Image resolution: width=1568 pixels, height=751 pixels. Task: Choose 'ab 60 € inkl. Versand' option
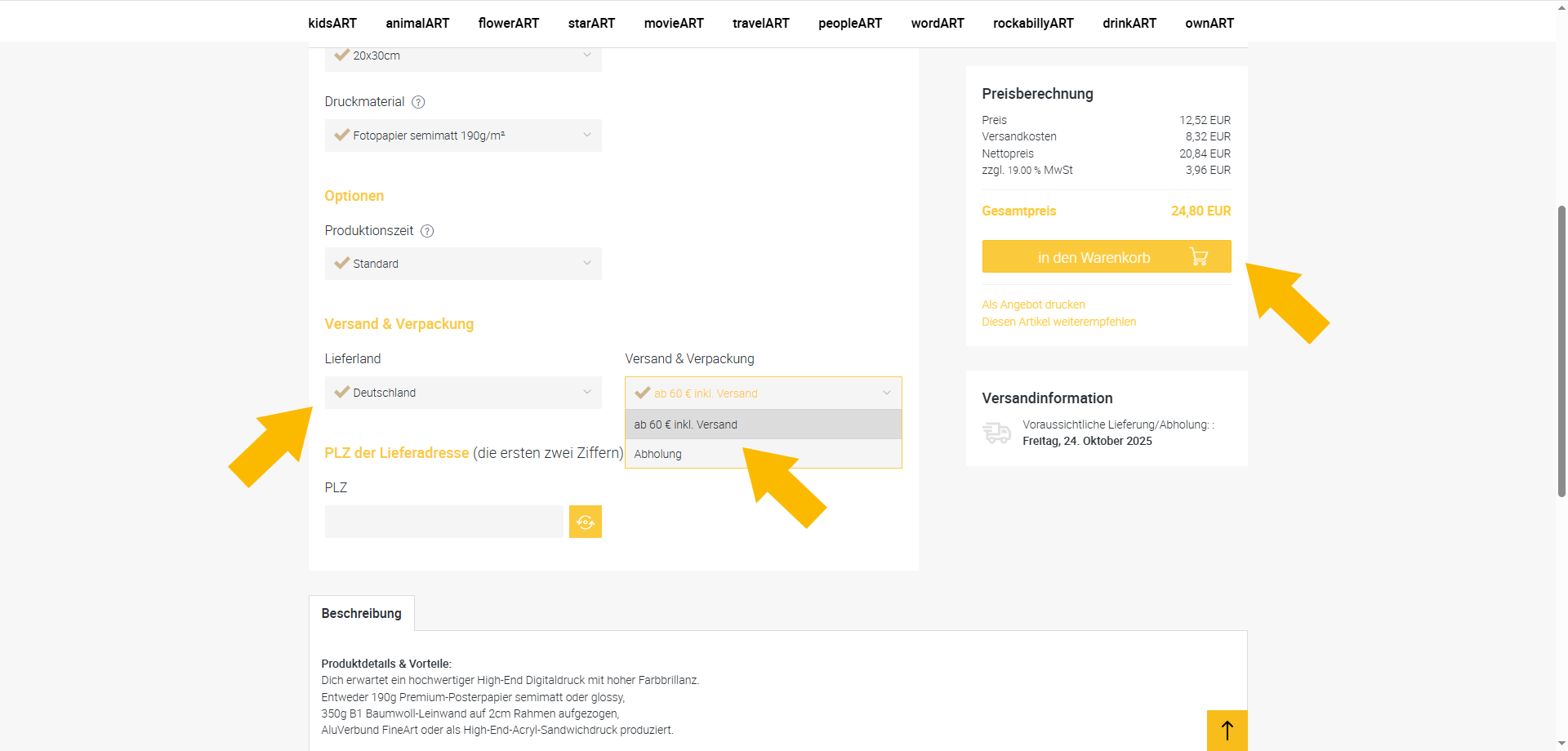pyautogui.click(x=686, y=424)
